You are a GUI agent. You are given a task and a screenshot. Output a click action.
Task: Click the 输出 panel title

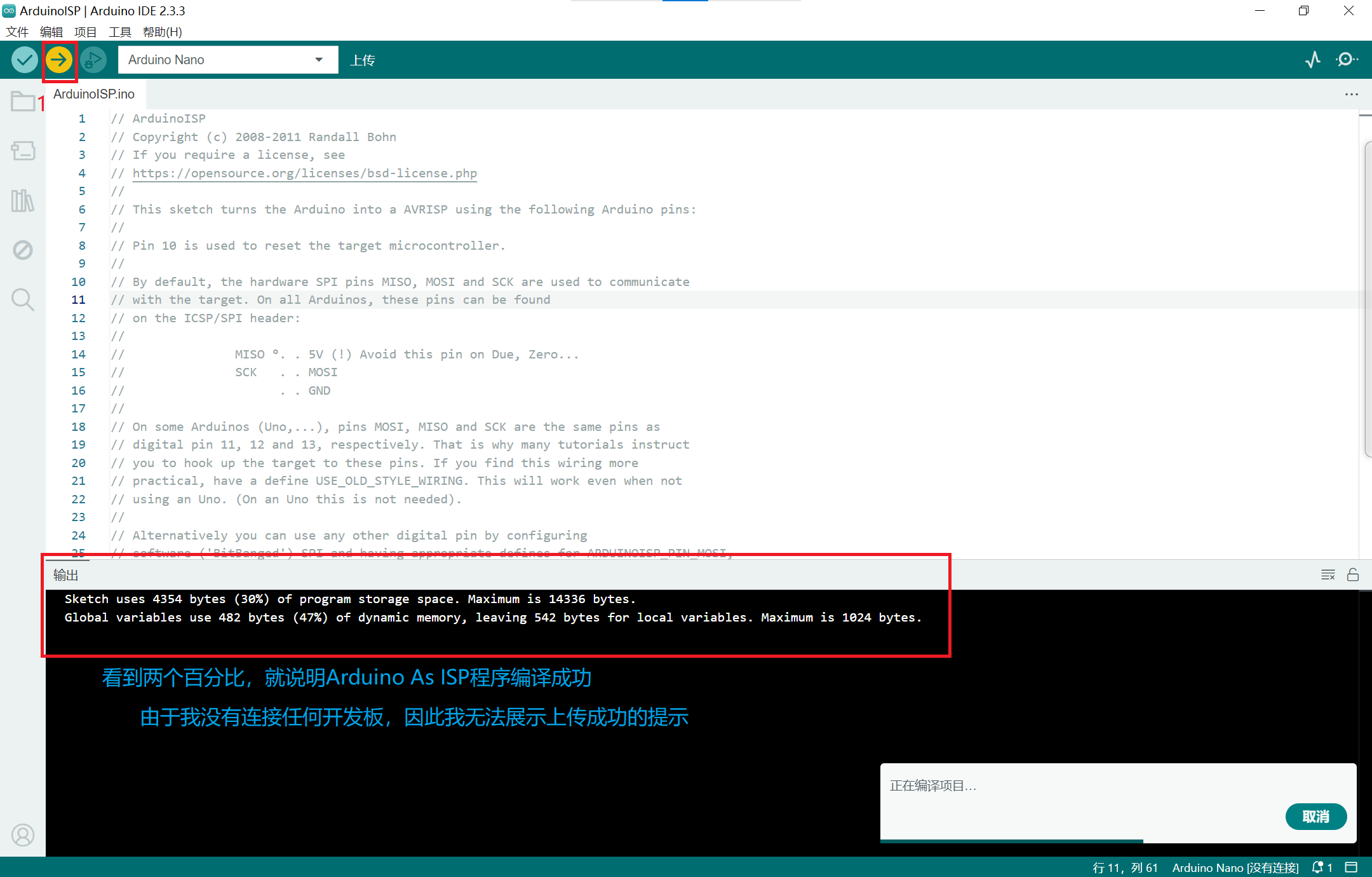point(65,575)
